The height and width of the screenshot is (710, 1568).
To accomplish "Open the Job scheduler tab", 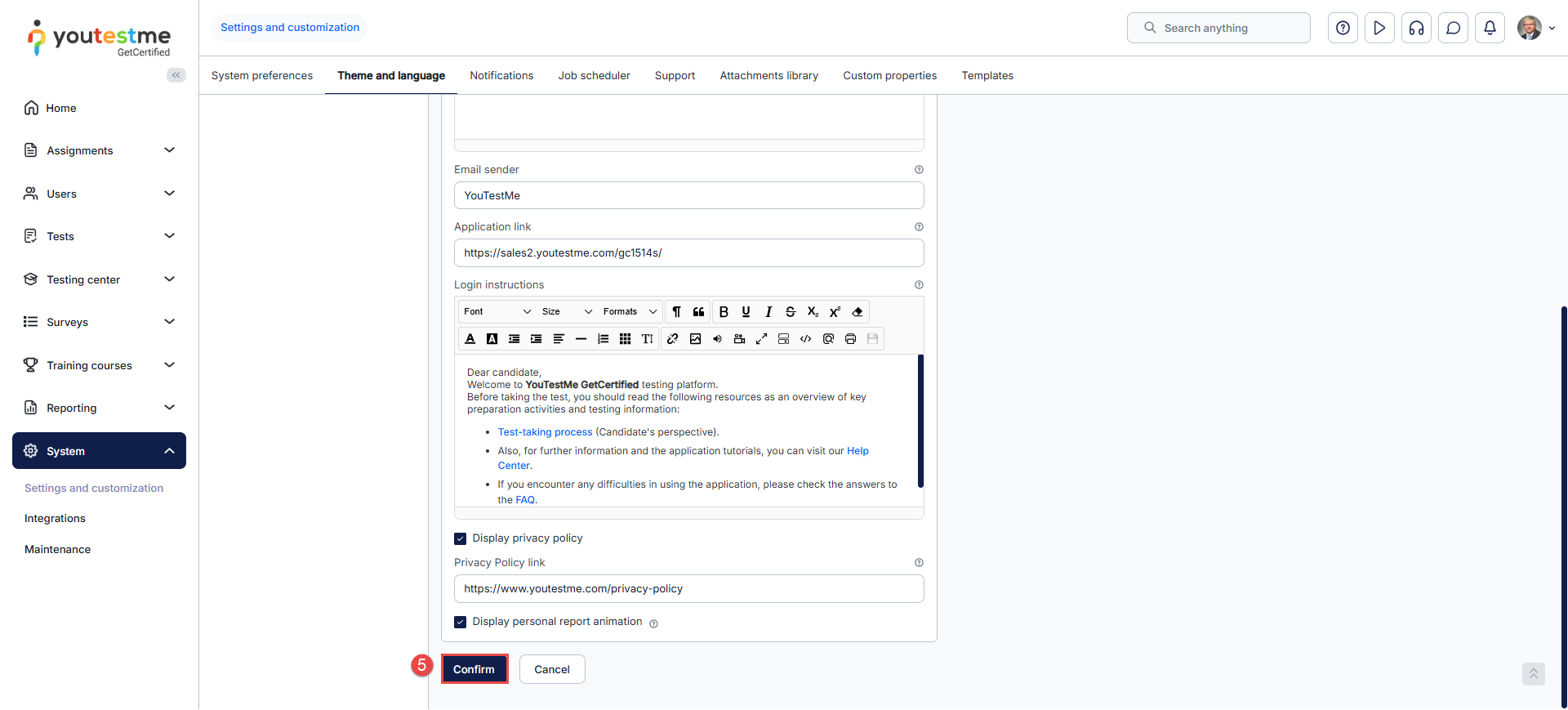I will point(594,75).
